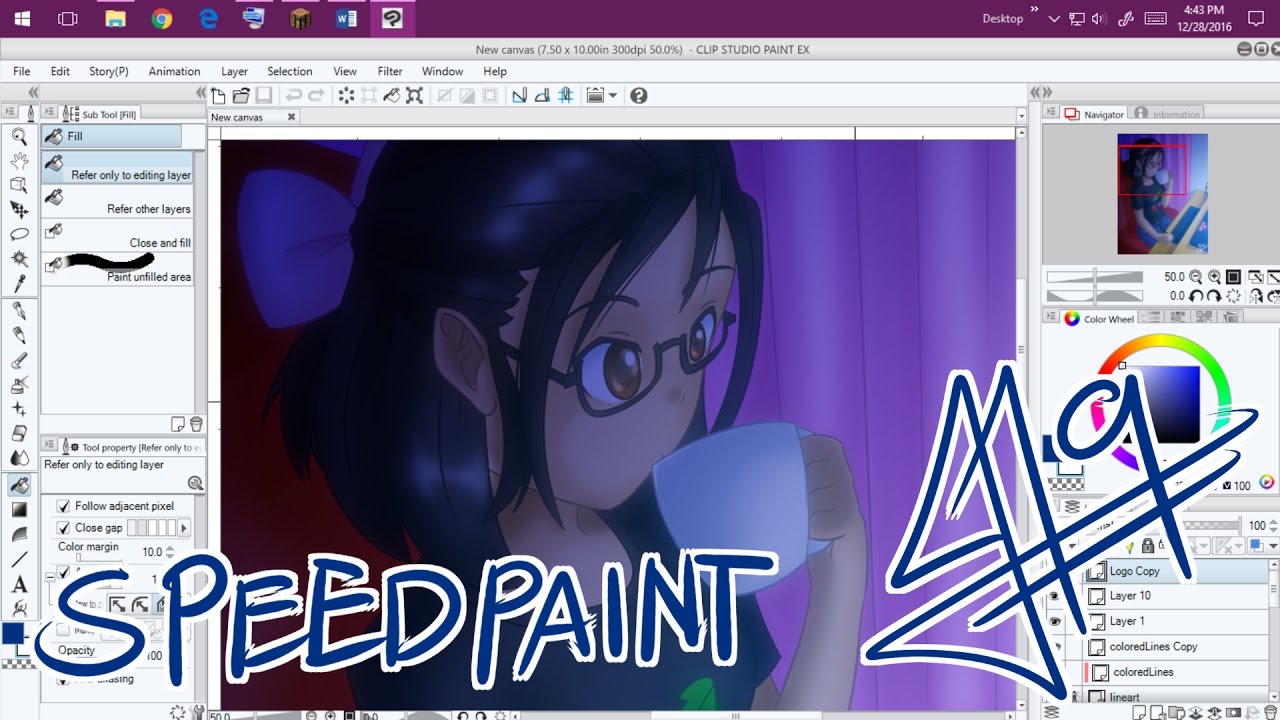Toggle Follow adjacent pixel checkbox
This screenshot has width=1280, height=720.
click(64, 506)
